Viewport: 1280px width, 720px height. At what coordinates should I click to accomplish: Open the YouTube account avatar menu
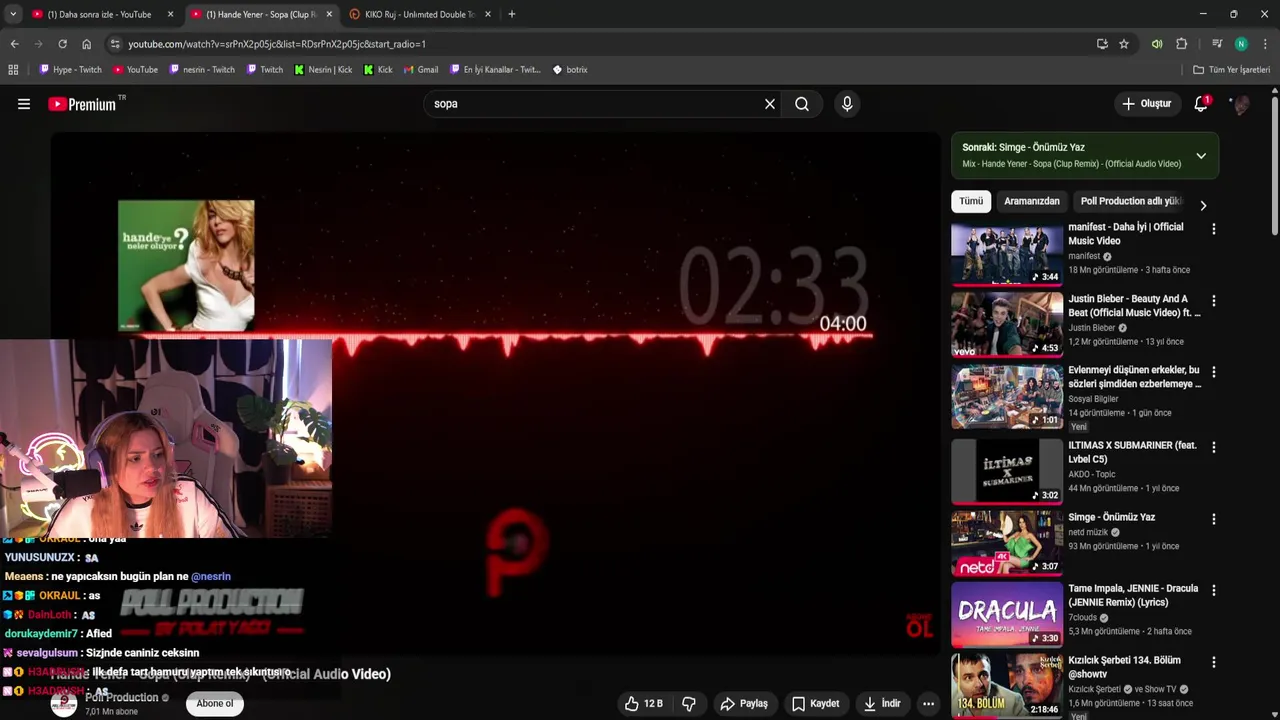pyautogui.click(x=1241, y=104)
